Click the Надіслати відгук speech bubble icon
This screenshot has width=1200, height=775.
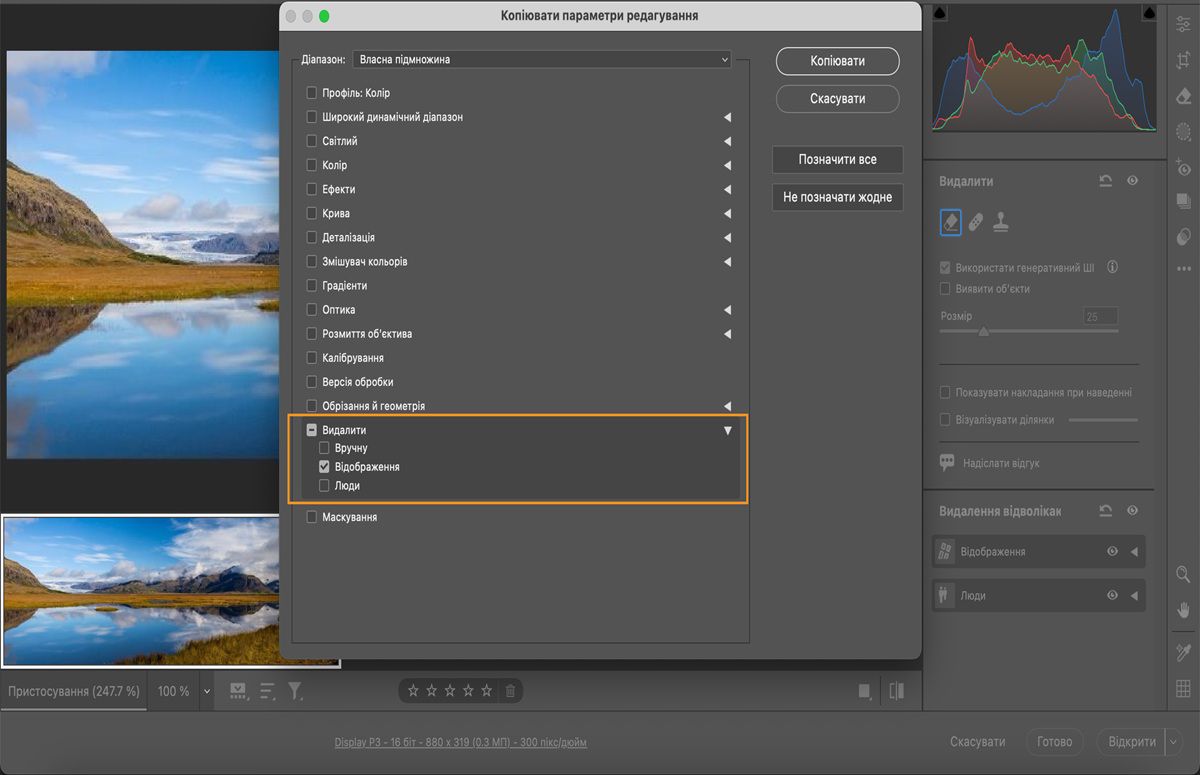pyautogui.click(x=947, y=463)
